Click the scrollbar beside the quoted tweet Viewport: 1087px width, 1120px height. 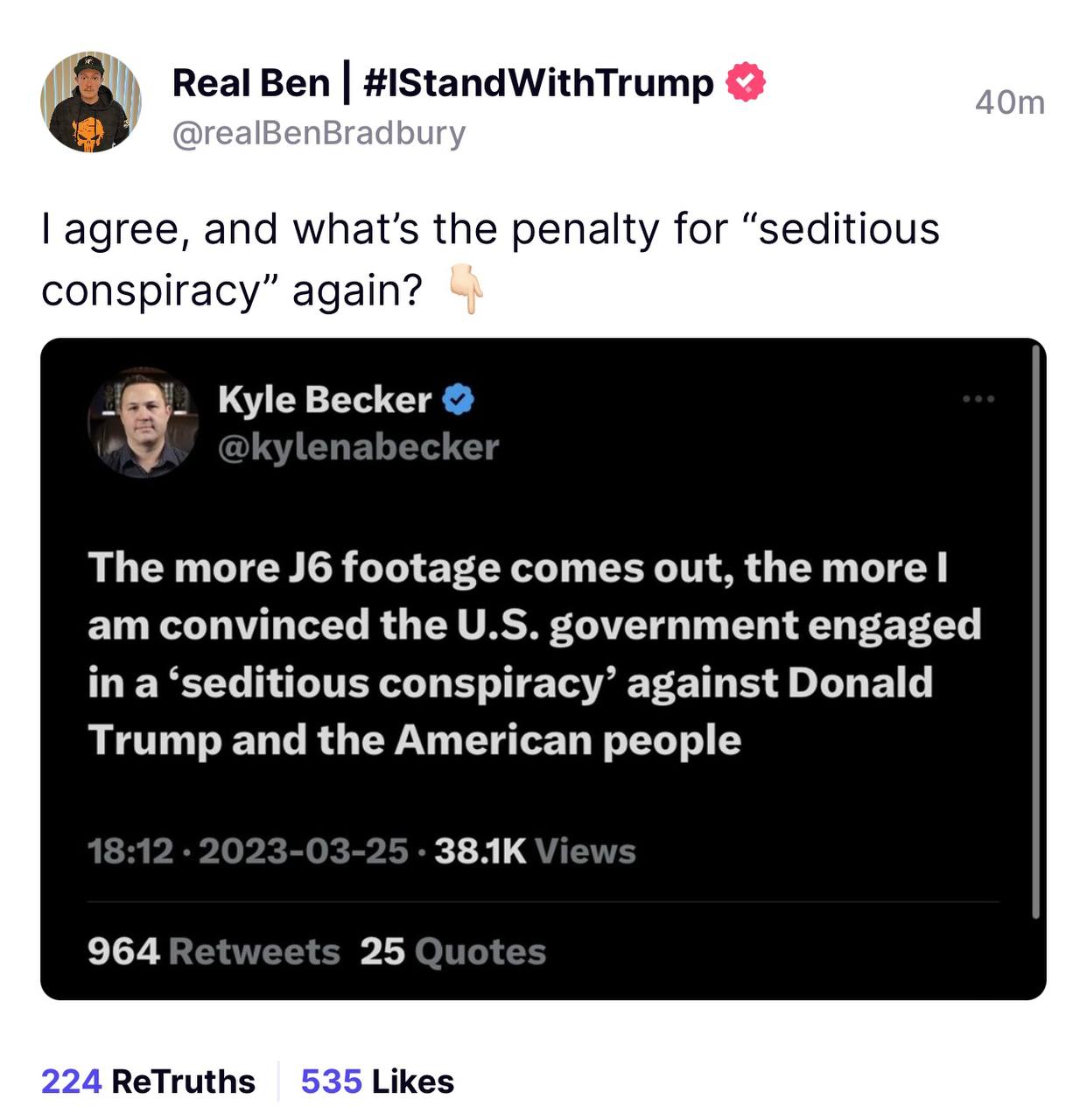point(1035,630)
